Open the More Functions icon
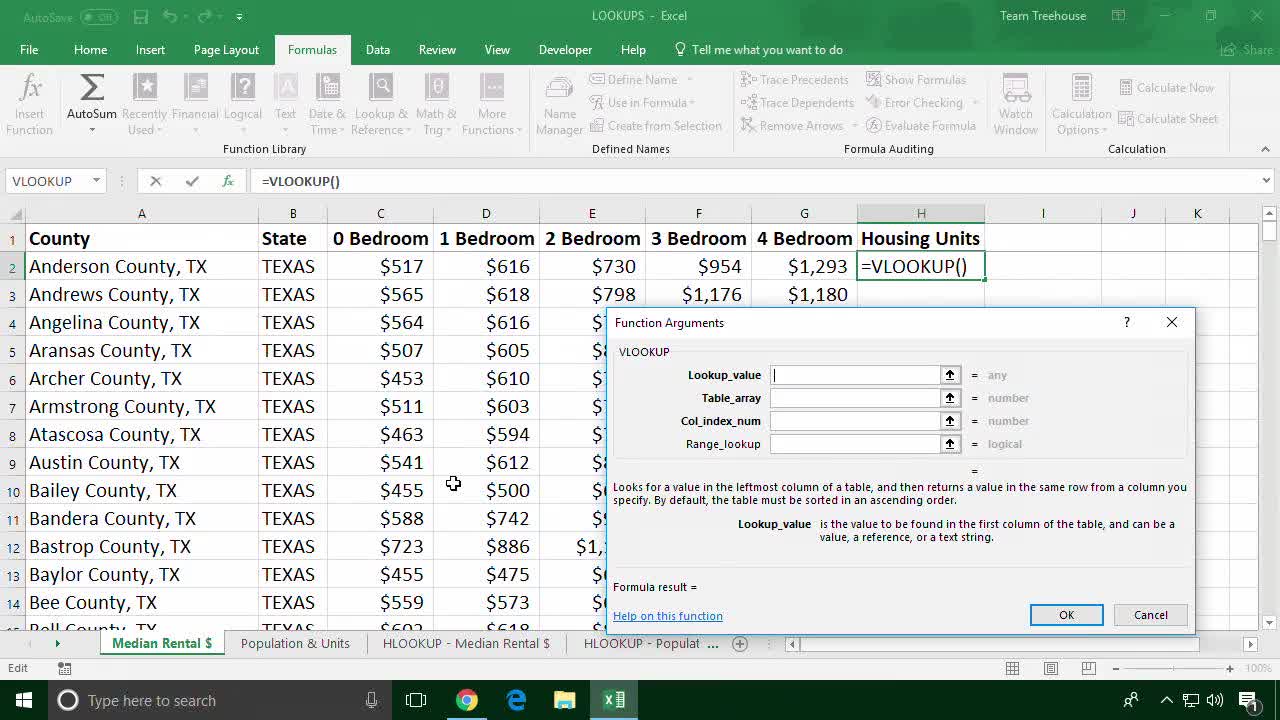The height and width of the screenshot is (720, 1280). (x=492, y=89)
